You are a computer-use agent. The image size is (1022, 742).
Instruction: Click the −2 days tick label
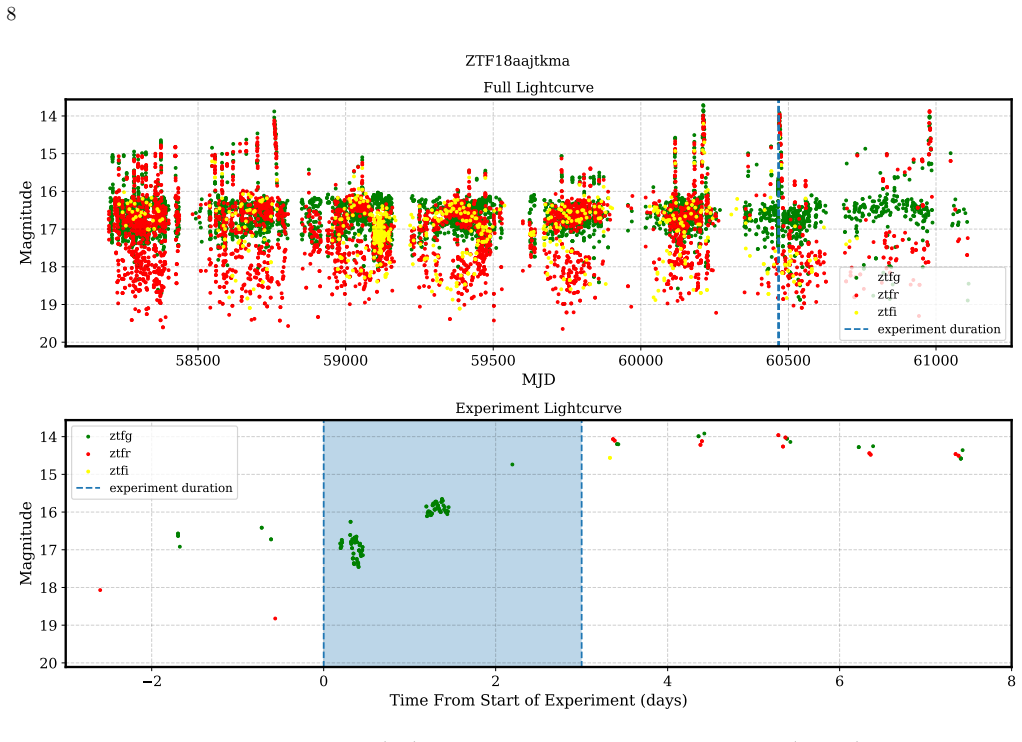(x=152, y=681)
